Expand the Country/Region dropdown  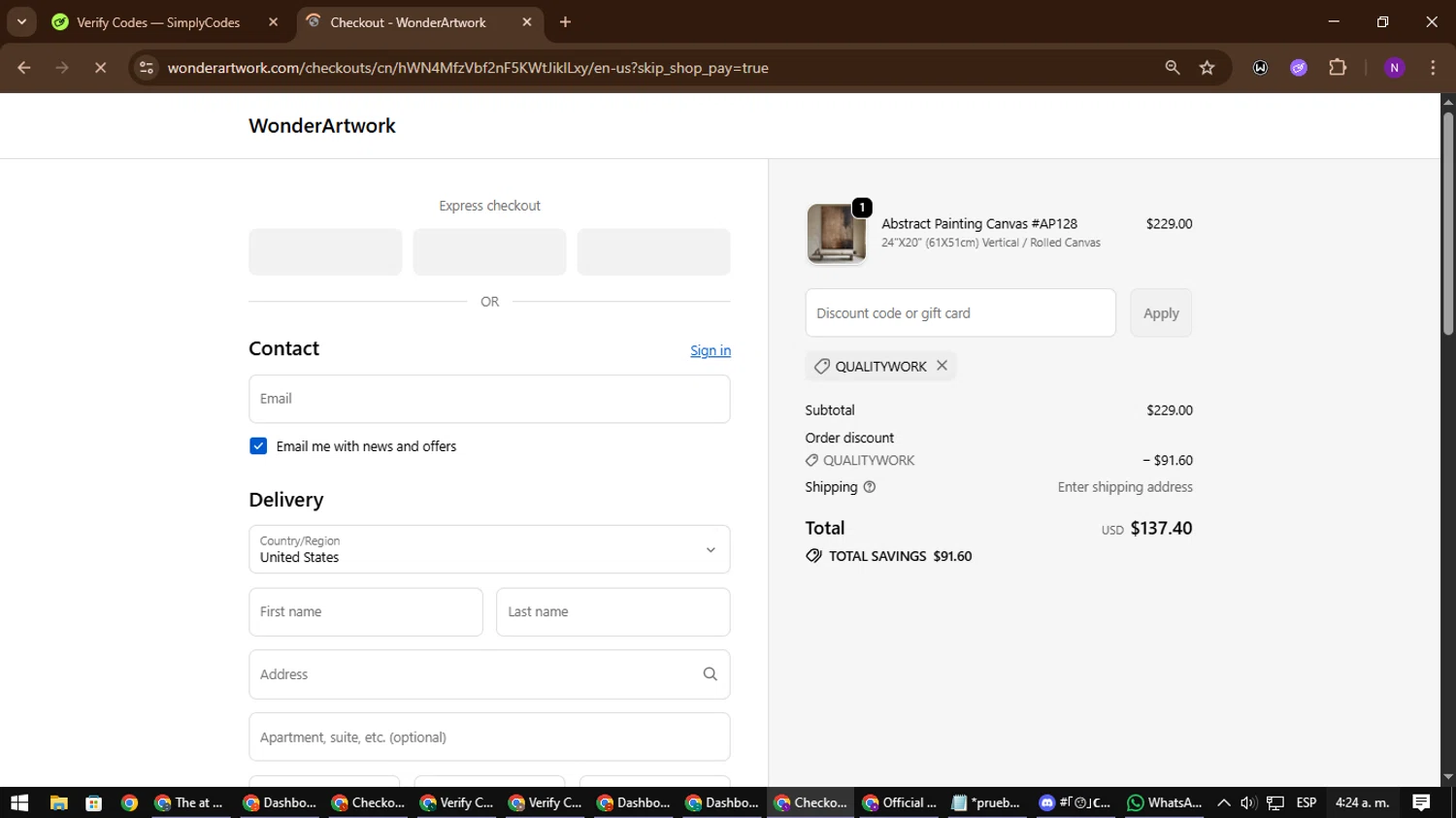489,549
